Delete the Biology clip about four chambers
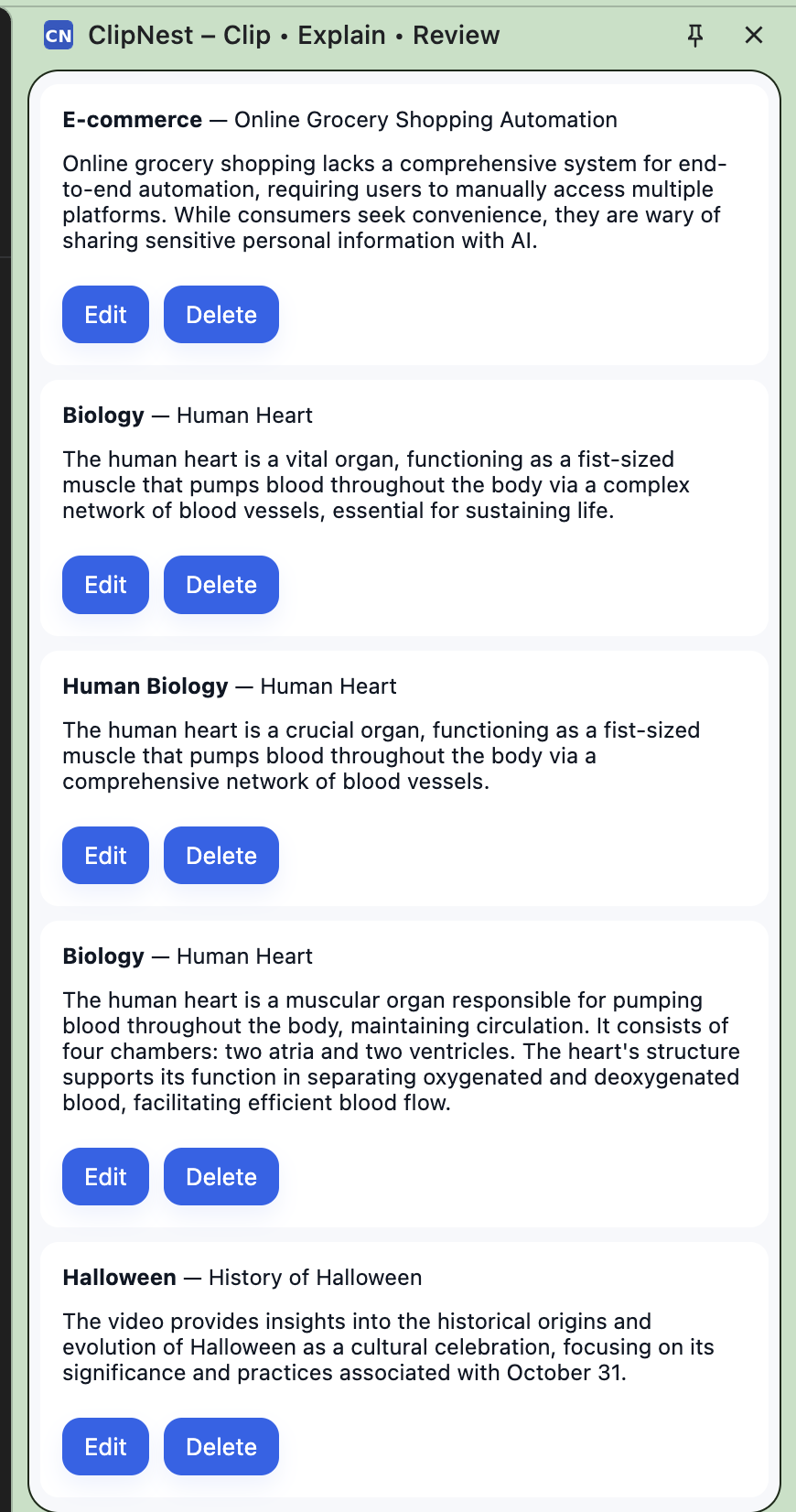The height and width of the screenshot is (1512, 796). (x=221, y=1177)
